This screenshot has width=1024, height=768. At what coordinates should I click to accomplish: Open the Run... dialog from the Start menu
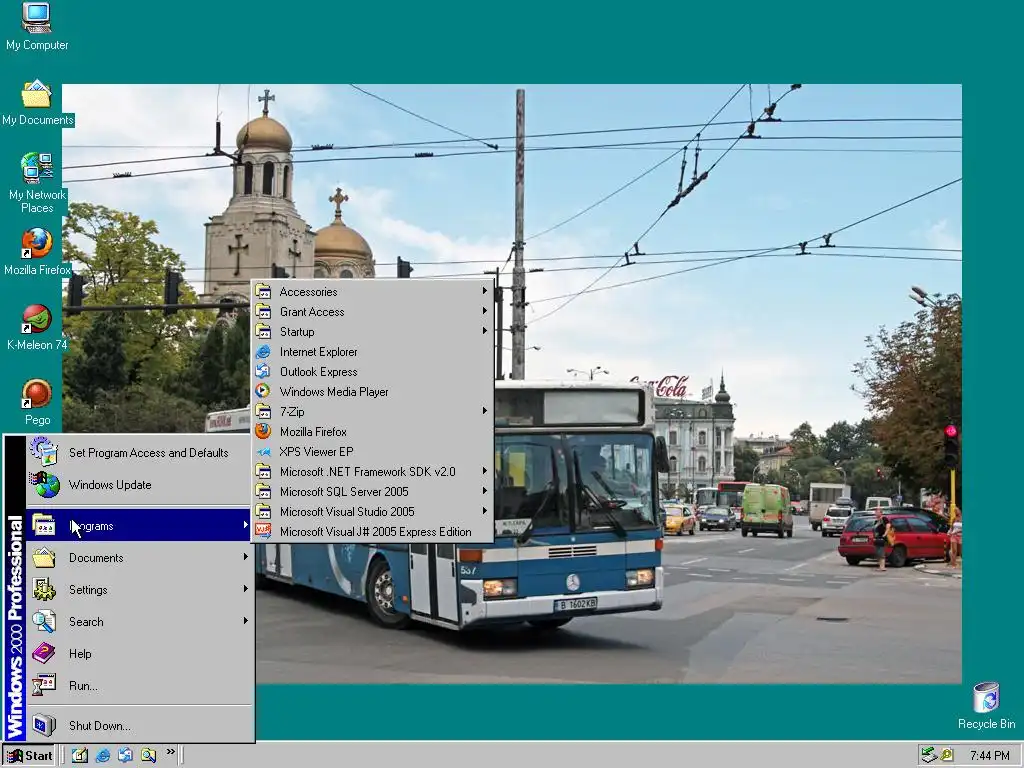[139, 685]
